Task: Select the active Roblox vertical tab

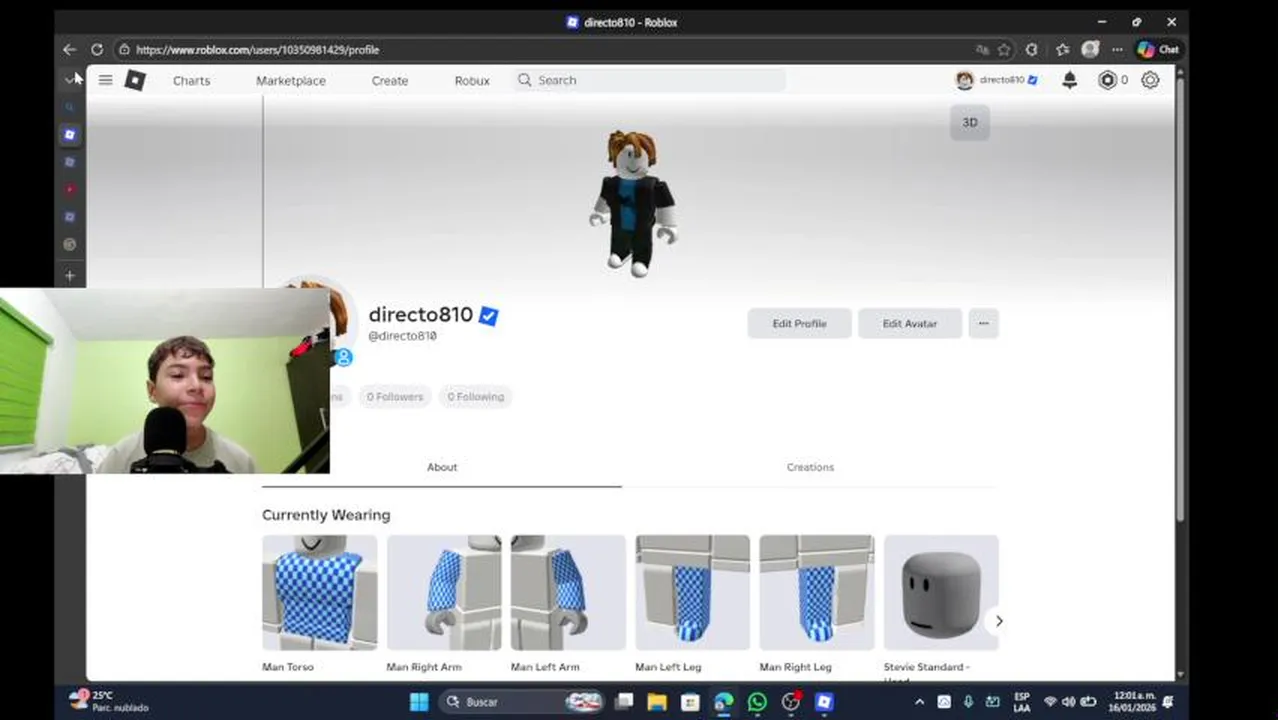Action: [x=69, y=134]
